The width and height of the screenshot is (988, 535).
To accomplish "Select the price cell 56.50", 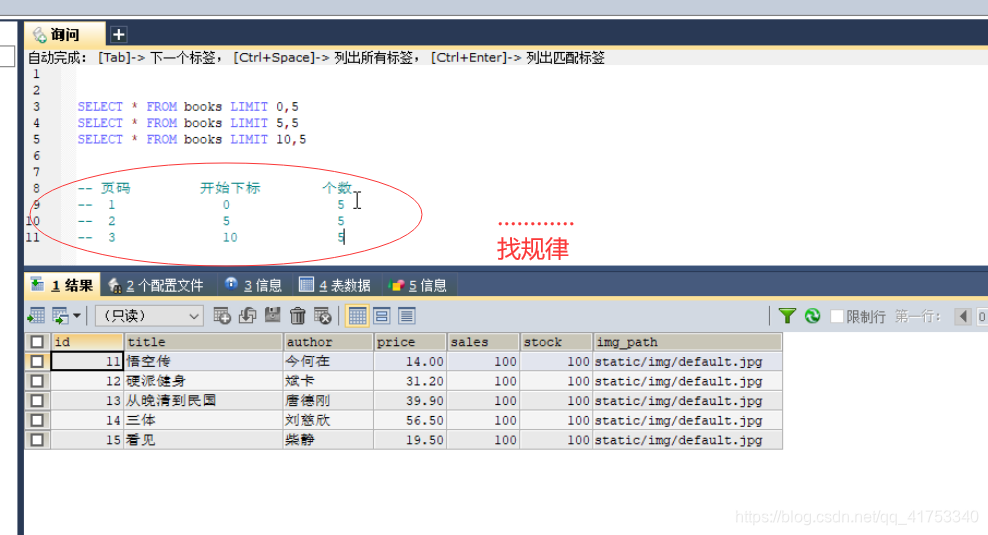I will click(x=410, y=420).
